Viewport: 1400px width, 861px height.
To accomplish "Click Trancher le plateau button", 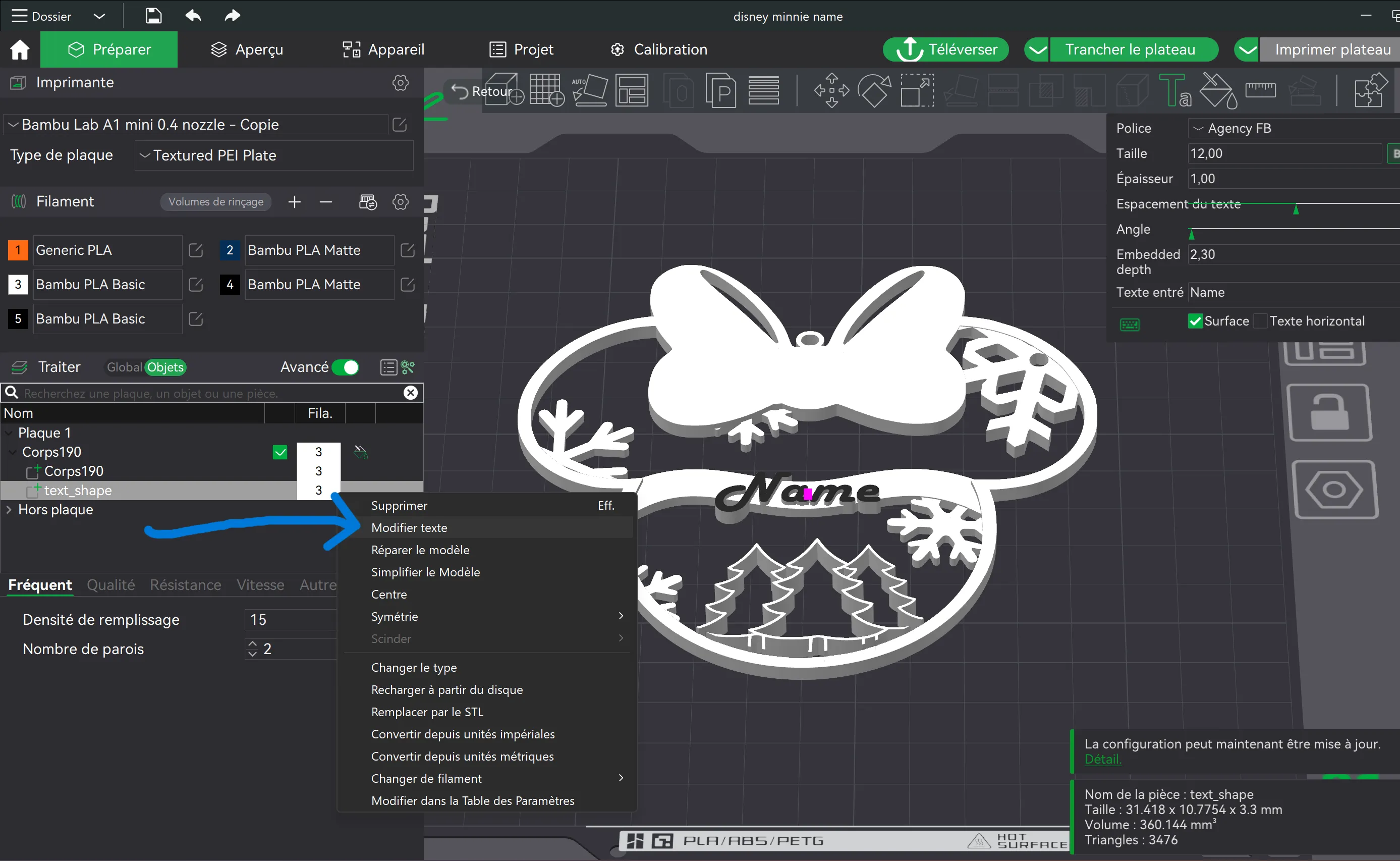I will 1134,49.
